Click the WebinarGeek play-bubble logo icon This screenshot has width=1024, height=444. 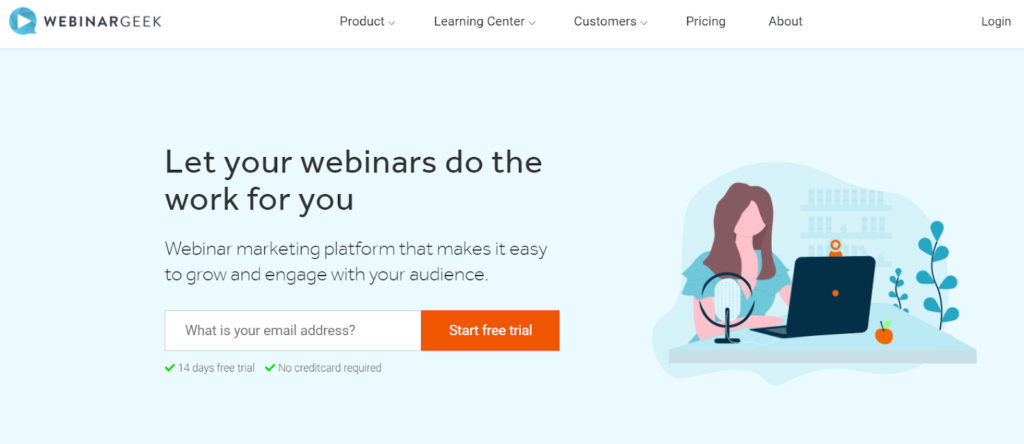pyautogui.click(x=23, y=21)
